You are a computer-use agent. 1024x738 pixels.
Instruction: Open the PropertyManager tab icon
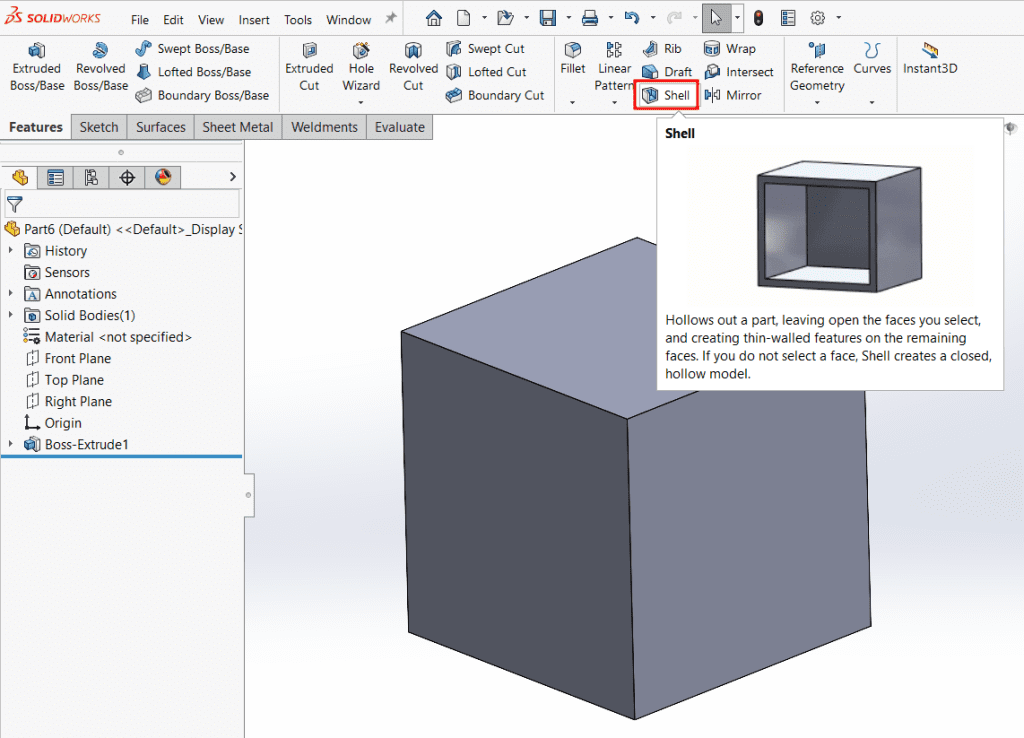[x=55, y=178]
